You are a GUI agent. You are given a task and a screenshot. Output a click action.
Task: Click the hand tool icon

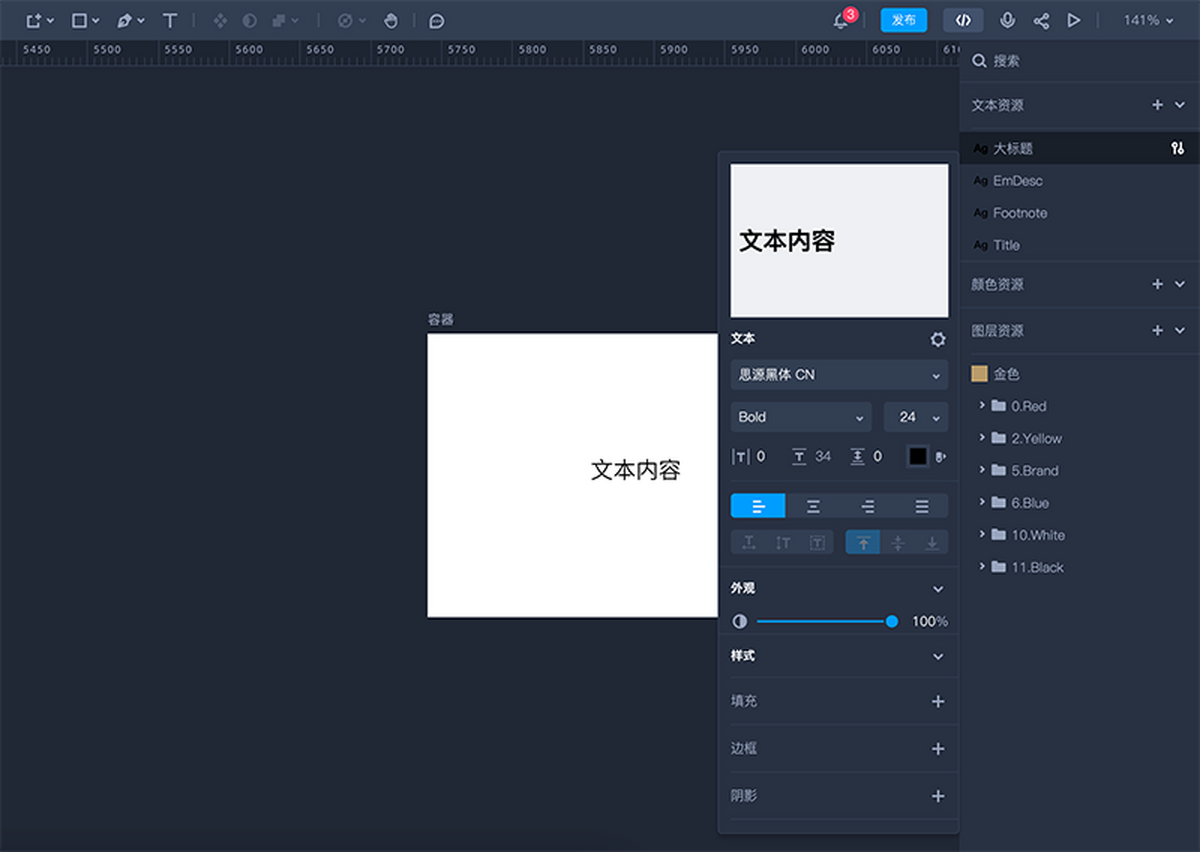[390, 20]
